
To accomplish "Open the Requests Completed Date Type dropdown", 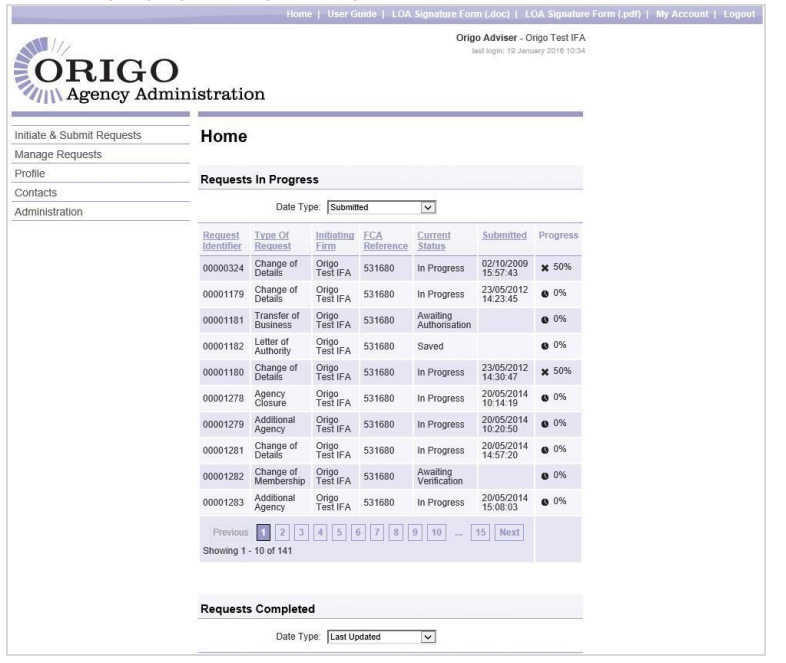I will click(381, 637).
